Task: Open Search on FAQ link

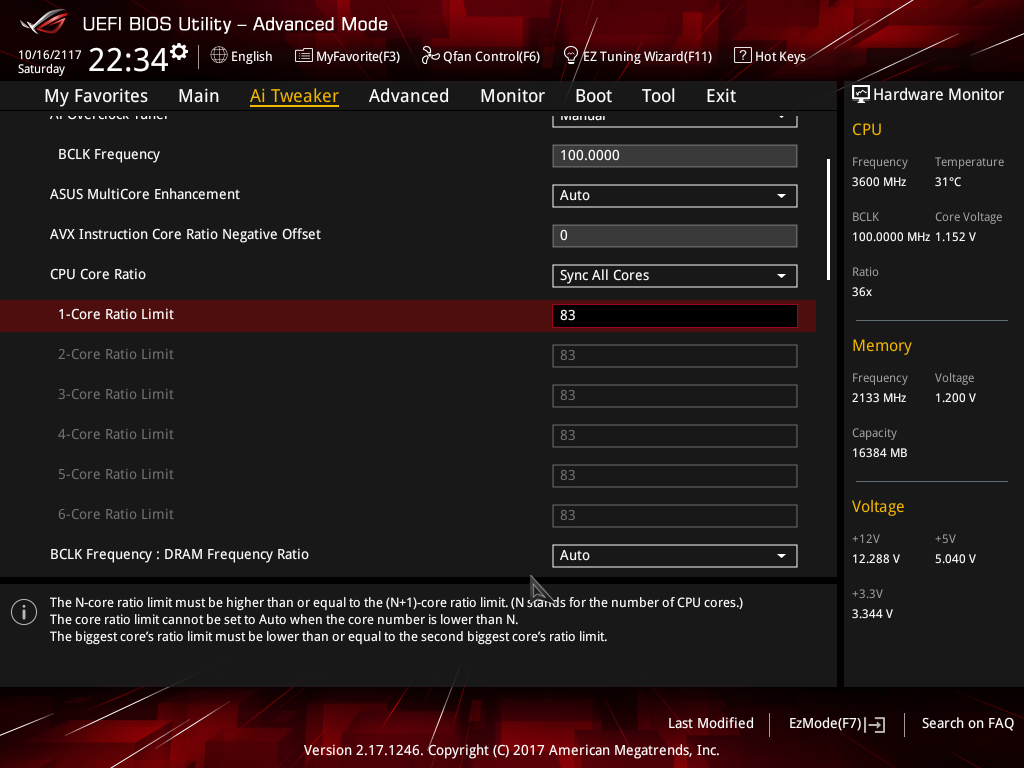Action: (x=967, y=724)
